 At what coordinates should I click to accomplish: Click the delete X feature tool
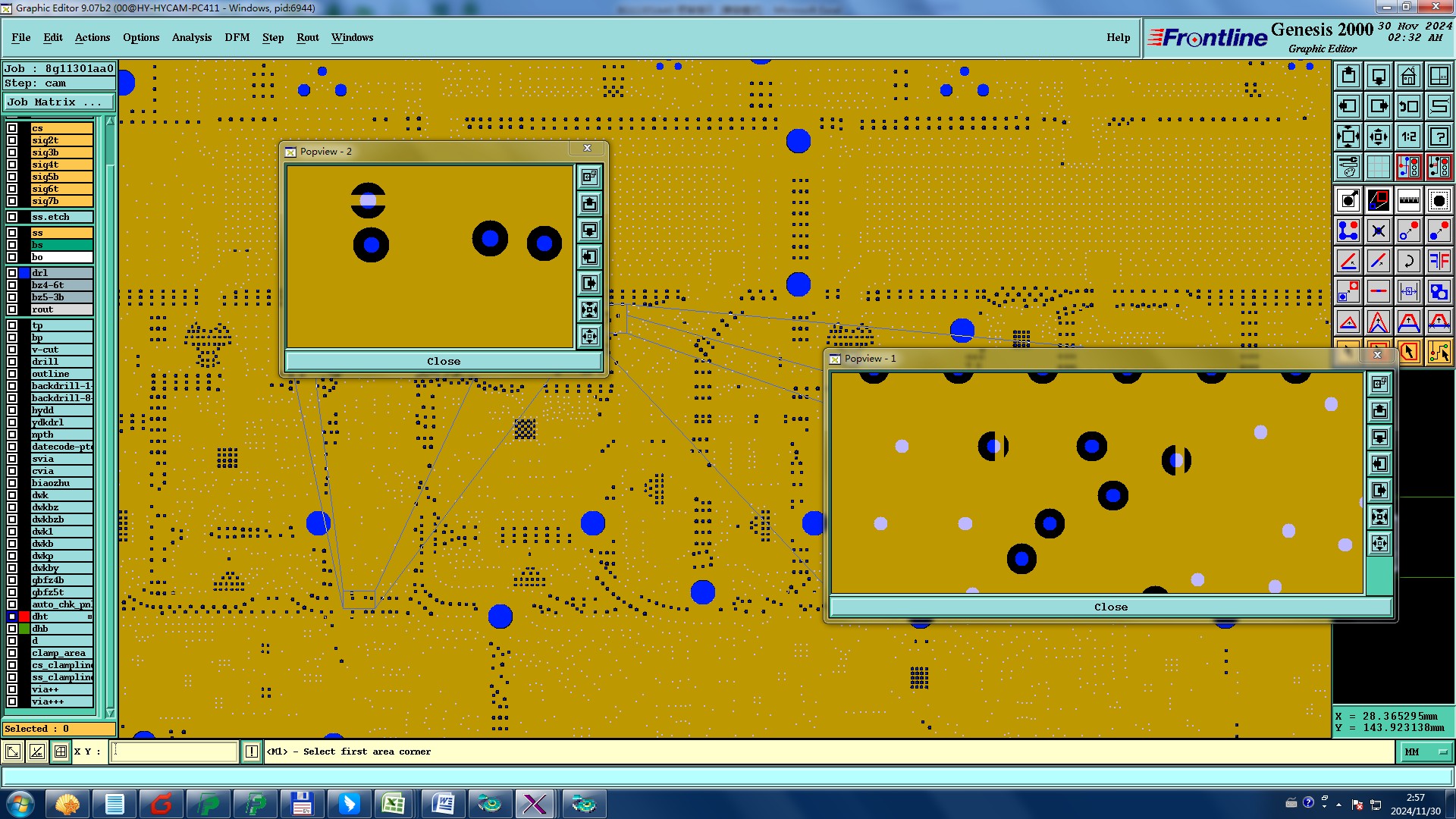1379,231
